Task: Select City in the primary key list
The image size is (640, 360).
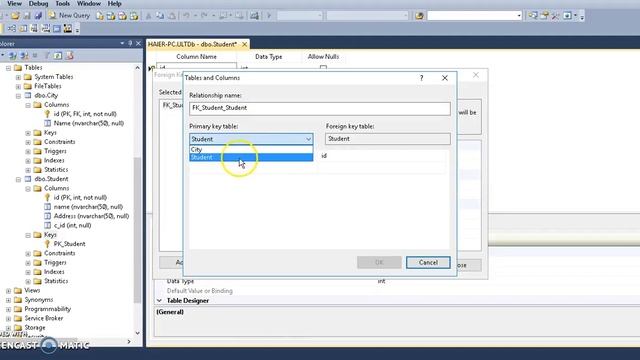Action: [x=251, y=149]
